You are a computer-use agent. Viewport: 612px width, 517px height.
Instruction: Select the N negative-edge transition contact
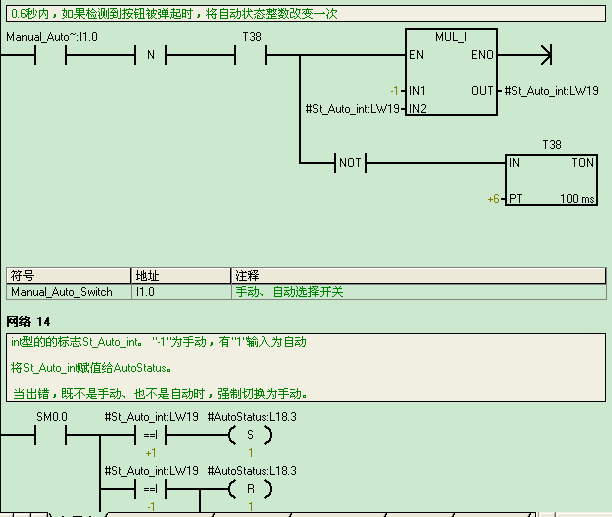(151, 55)
